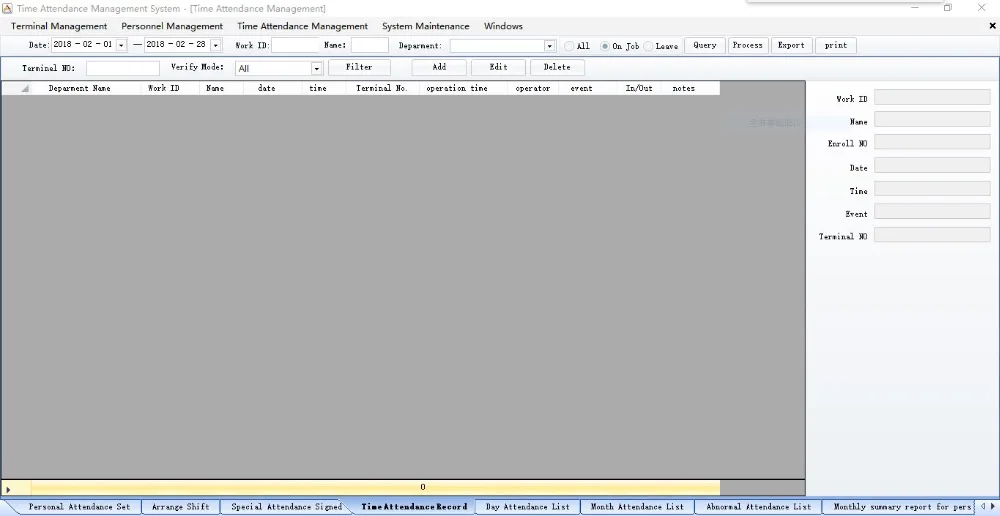
Task: Expand the Verify Mode dropdown
Action: click(316, 68)
